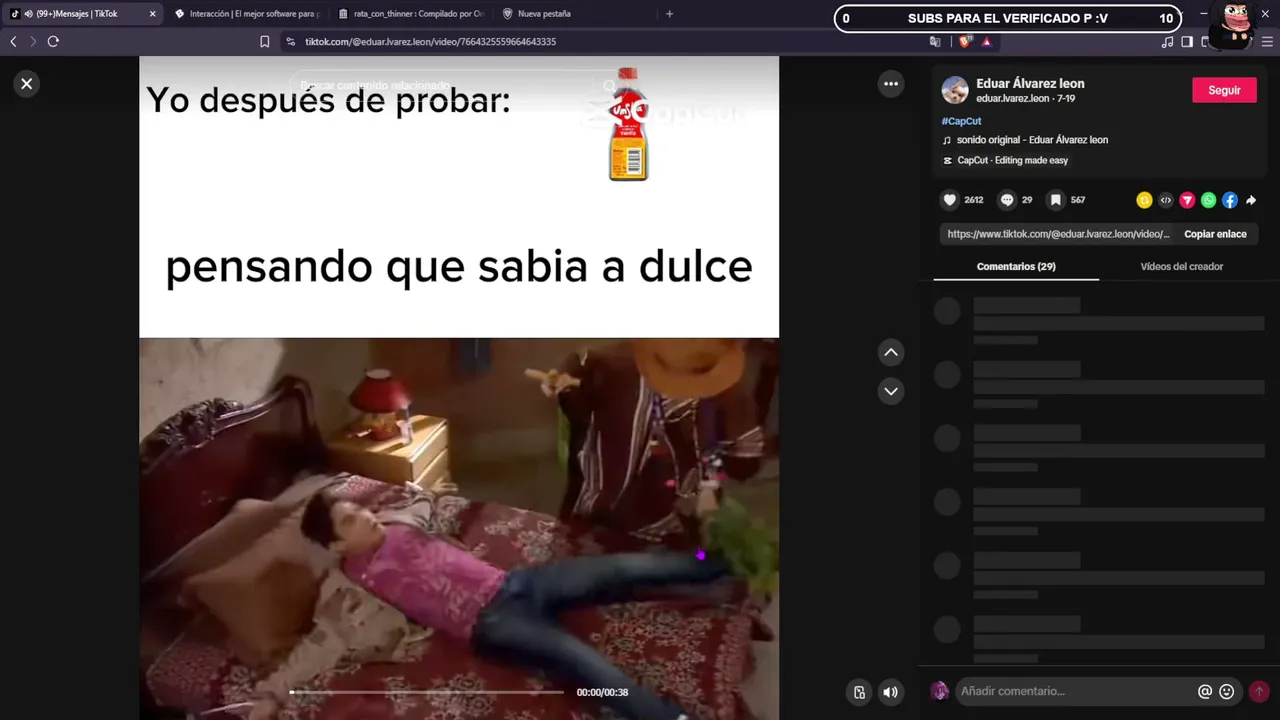Open the browser hamburger menu
The width and height of the screenshot is (1280, 720).
pyautogui.click(x=1268, y=42)
